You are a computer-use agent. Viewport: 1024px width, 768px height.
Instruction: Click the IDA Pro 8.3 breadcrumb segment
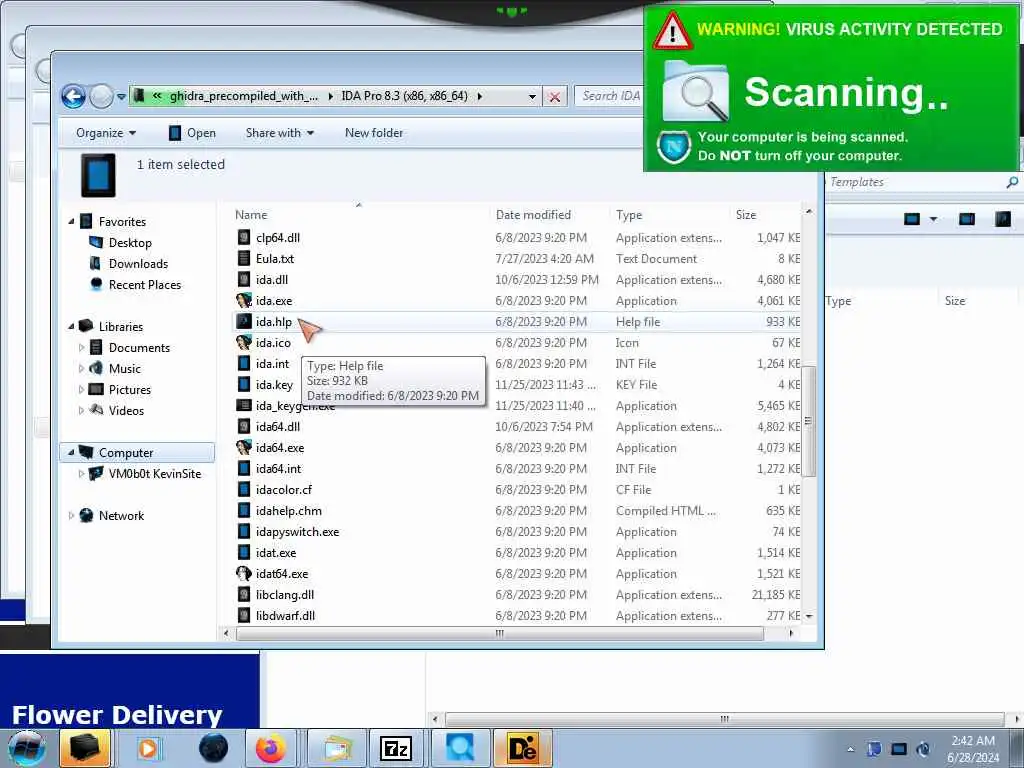pos(404,96)
